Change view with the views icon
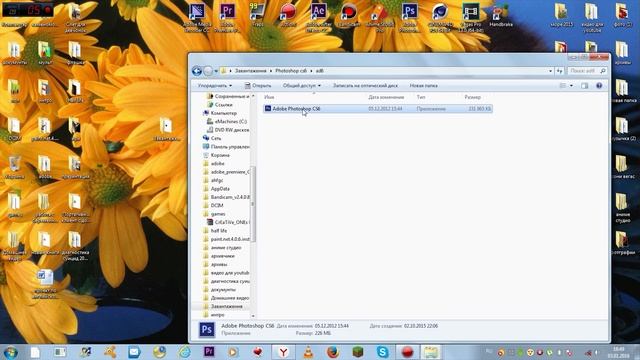The height and width of the screenshot is (360, 640). [x=563, y=86]
